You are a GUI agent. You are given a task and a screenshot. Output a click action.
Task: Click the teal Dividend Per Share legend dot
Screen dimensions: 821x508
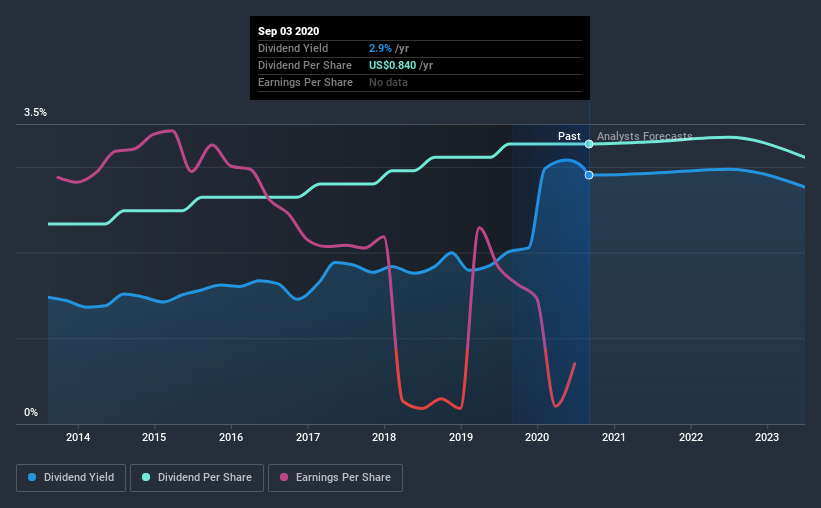[x=146, y=477]
